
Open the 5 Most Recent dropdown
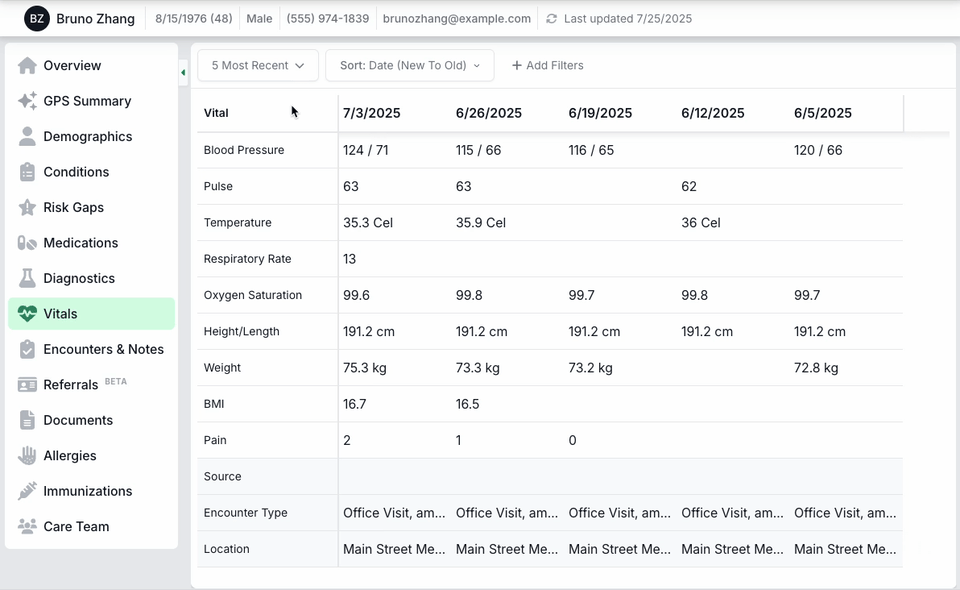click(258, 65)
